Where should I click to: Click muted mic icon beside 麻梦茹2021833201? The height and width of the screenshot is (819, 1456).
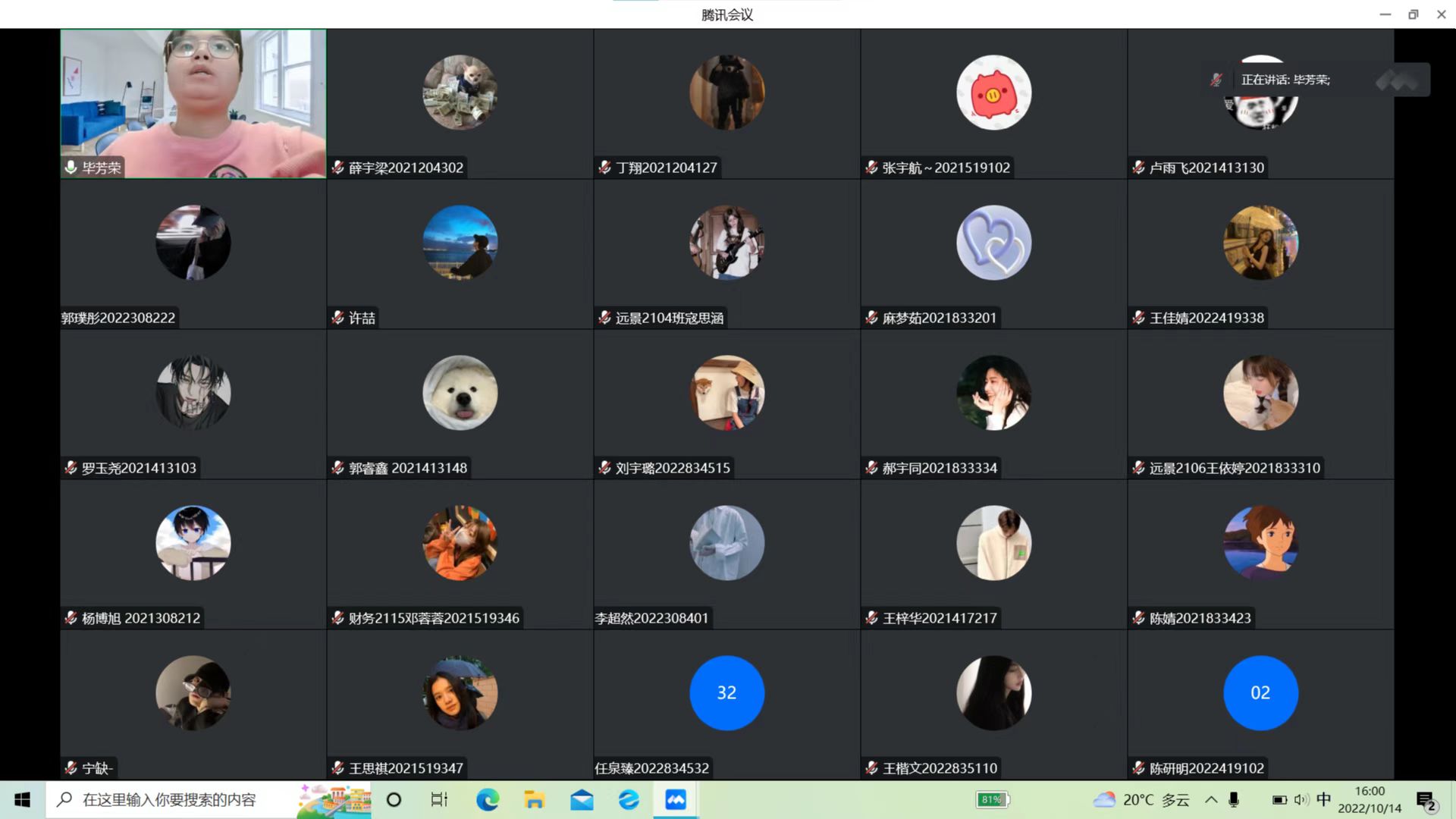point(872,318)
